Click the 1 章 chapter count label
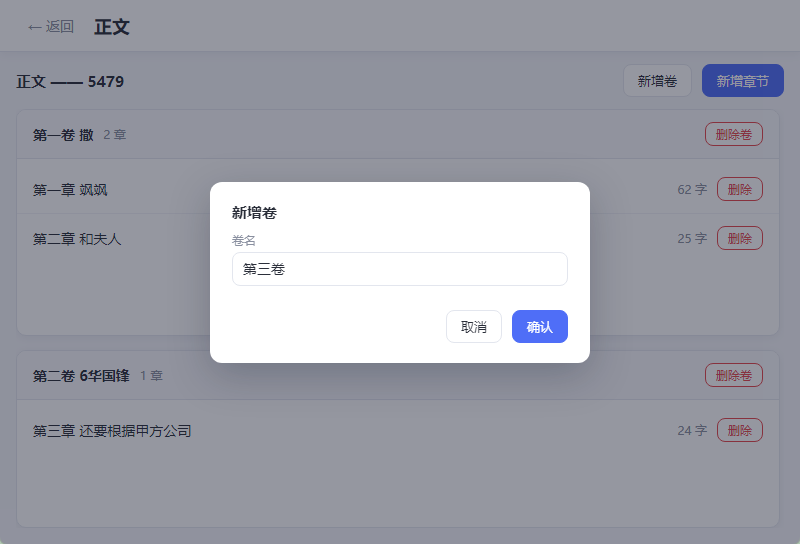This screenshot has width=800, height=544. [152, 376]
